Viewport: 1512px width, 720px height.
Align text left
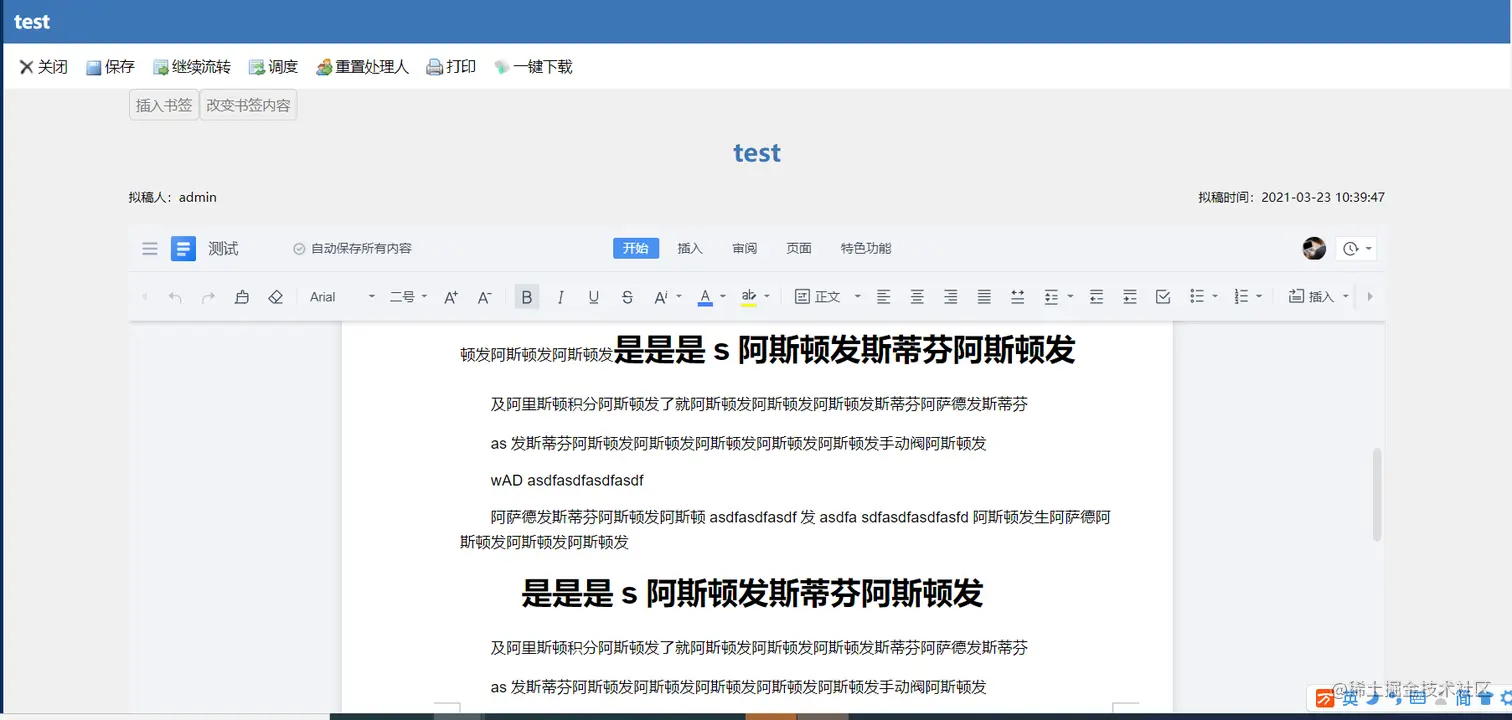[x=883, y=297]
